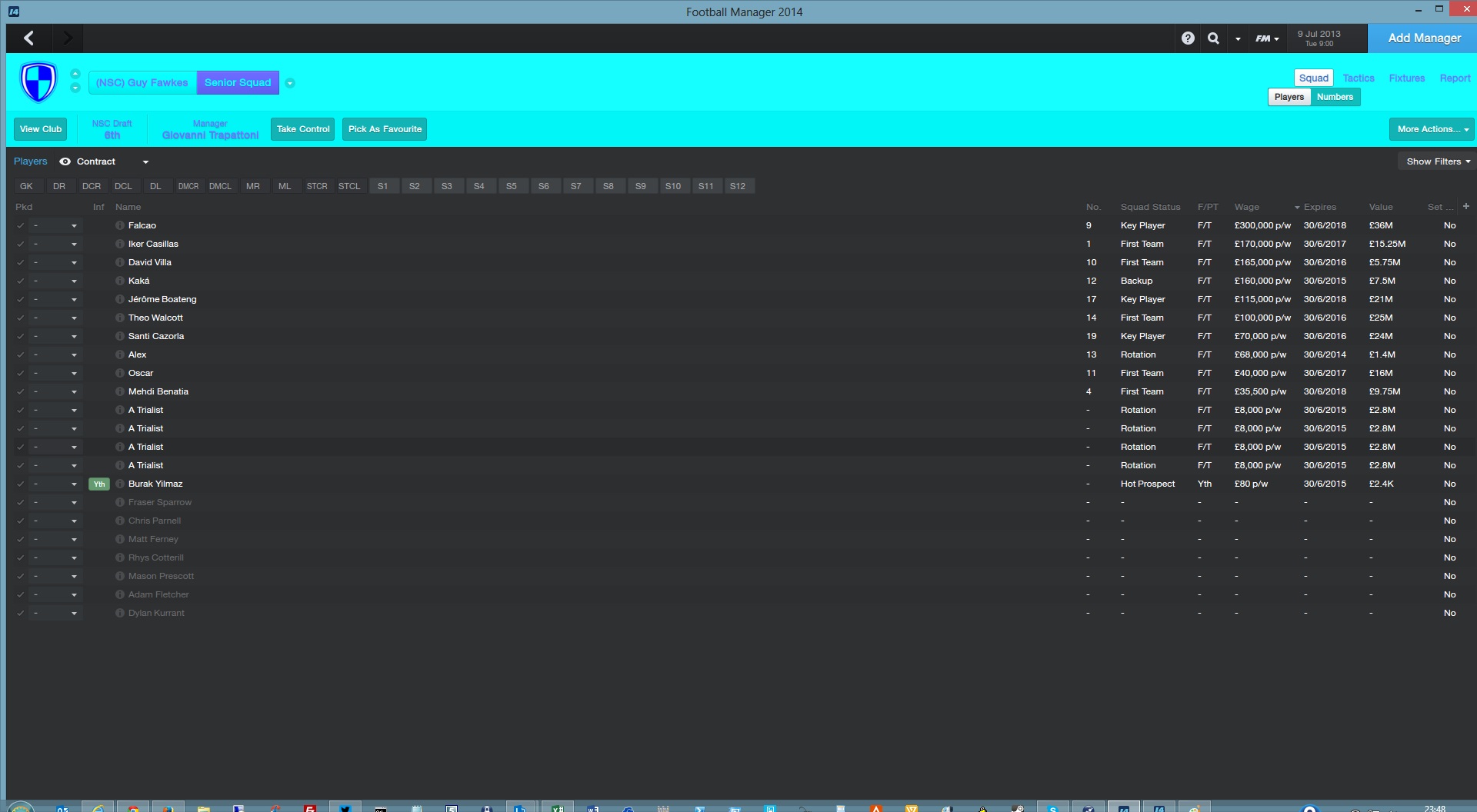The width and height of the screenshot is (1477, 812).
Task: Select the (NSC) Guy Fawkes tab
Action: pos(142,82)
